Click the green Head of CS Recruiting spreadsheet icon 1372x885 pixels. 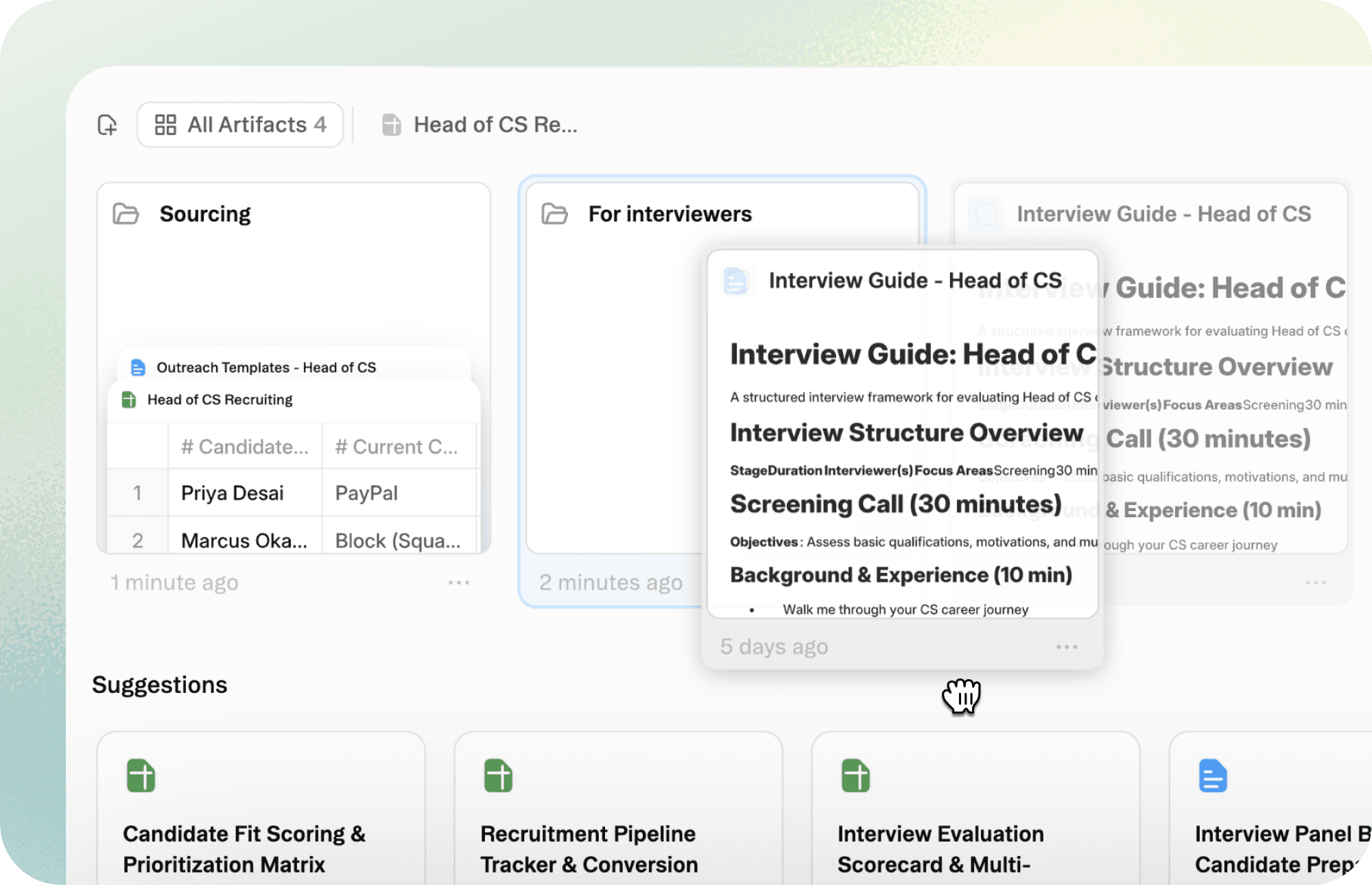pyautogui.click(x=129, y=399)
